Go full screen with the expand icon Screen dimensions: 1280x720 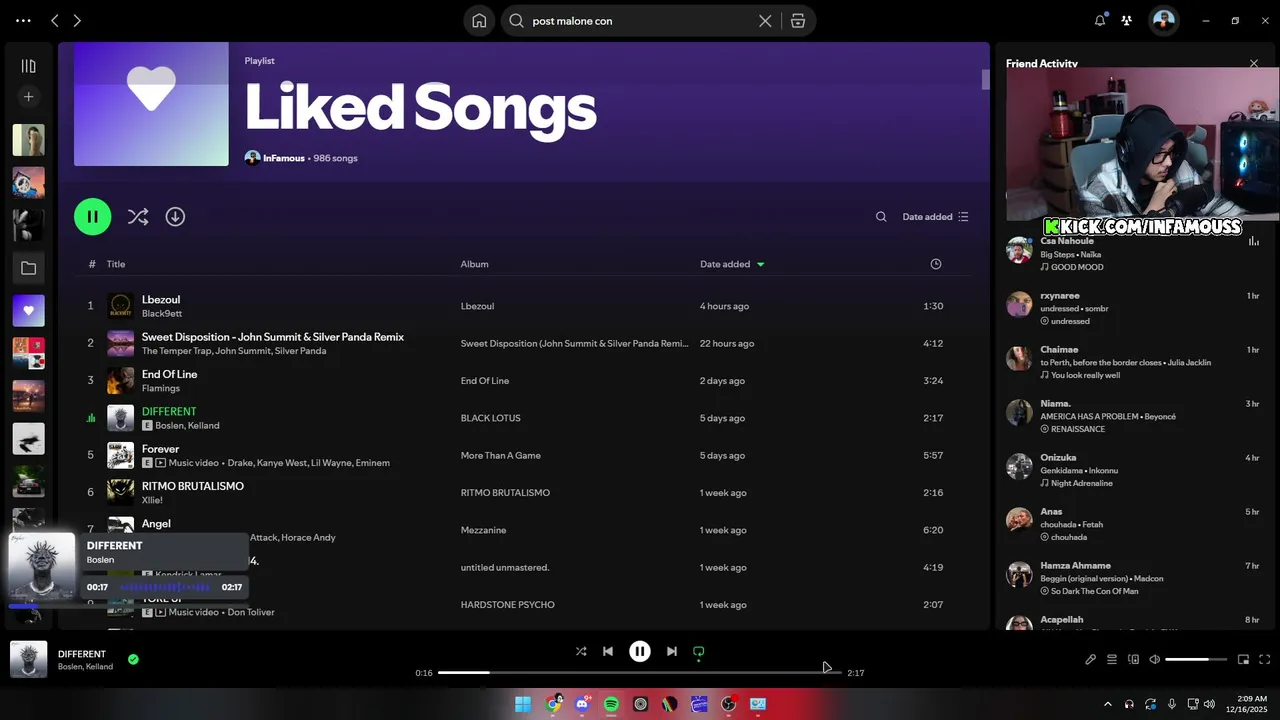pyautogui.click(x=1264, y=659)
